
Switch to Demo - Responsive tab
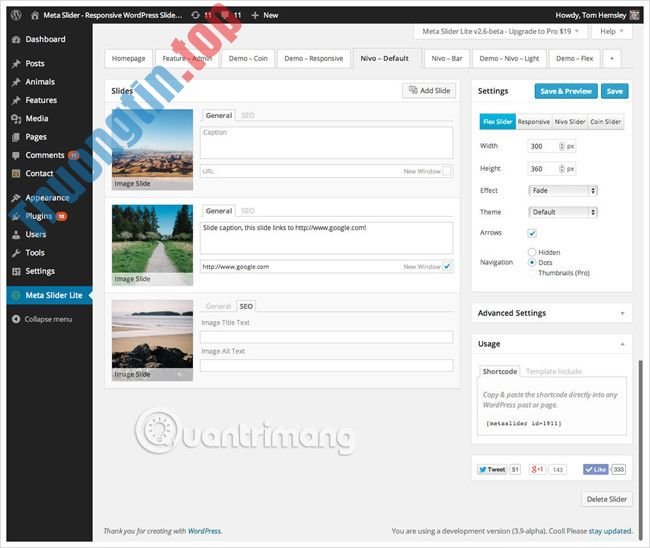click(314, 58)
